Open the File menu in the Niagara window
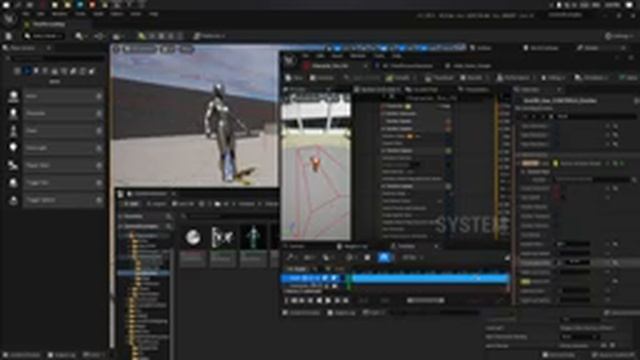The height and width of the screenshot is (360, 640). (x=305, y=55)
